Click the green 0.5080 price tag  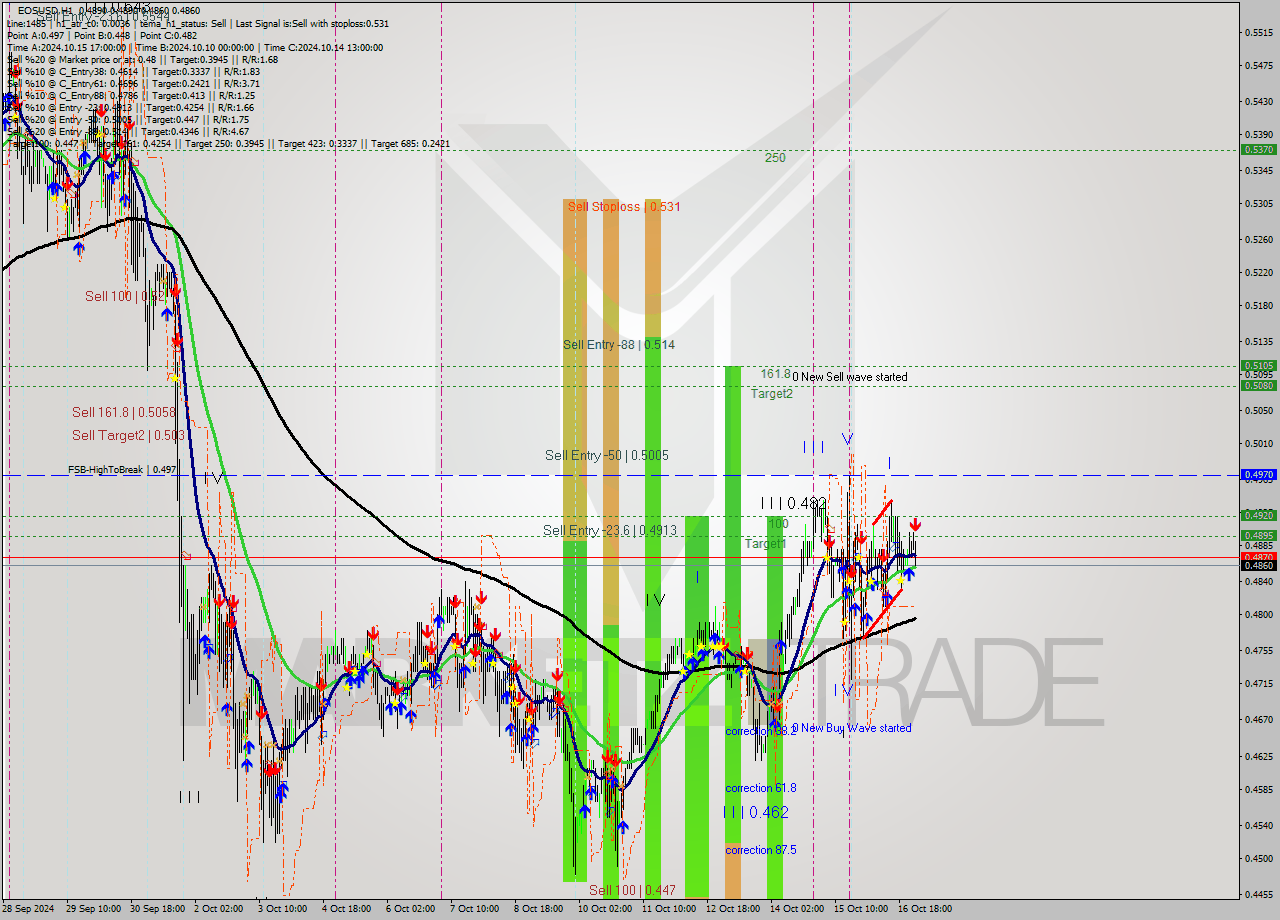click(1258, 385)
